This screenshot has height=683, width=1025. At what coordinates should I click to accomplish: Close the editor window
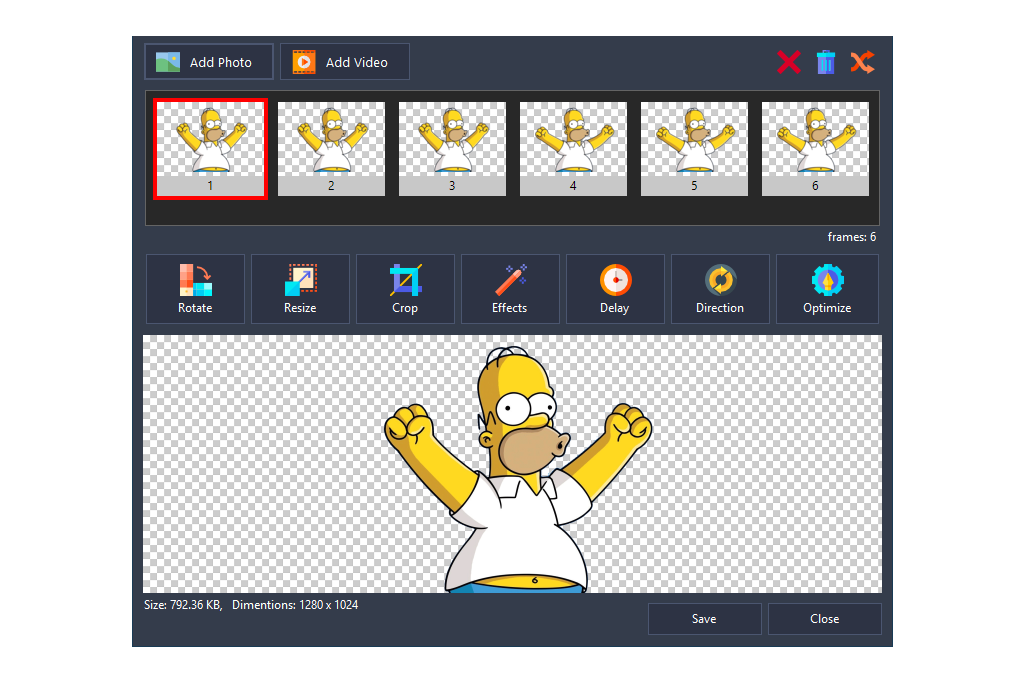[x=824, y=618]
